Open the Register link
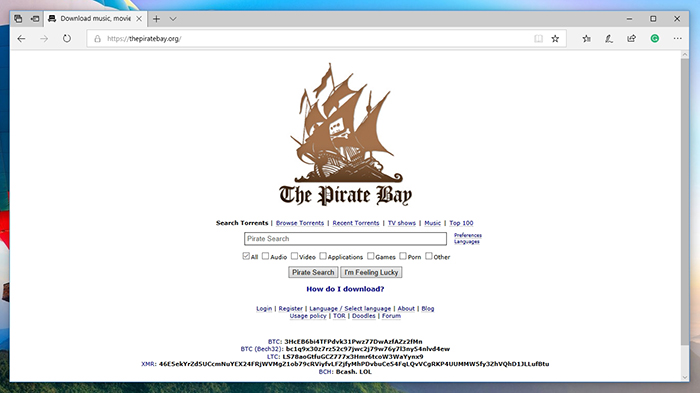The image size is (700, 393). pyautogui.click(x=291, y=309)
